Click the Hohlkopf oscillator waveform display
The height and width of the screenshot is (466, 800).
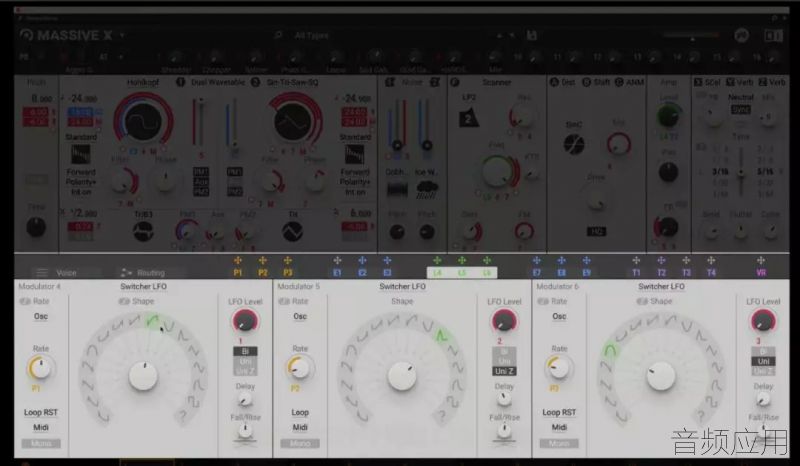[143, 121]
